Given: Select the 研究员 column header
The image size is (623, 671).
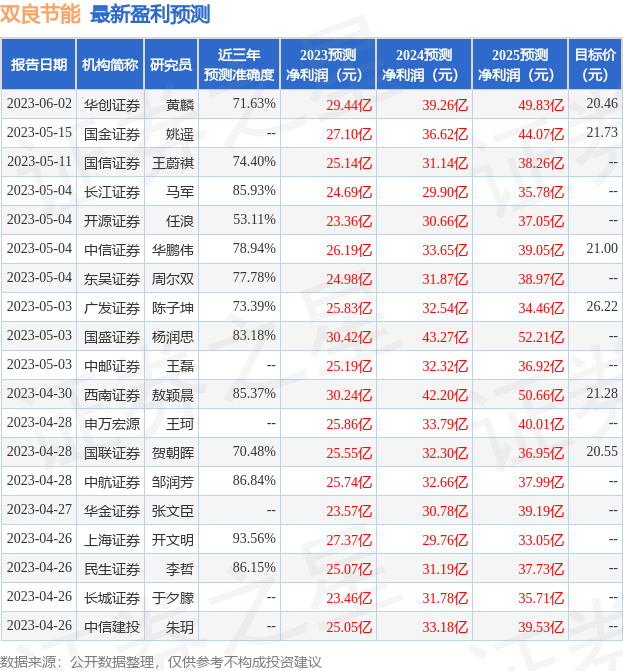Looking at the screenshot, I should pyautogui.click(x=171, y=65).
